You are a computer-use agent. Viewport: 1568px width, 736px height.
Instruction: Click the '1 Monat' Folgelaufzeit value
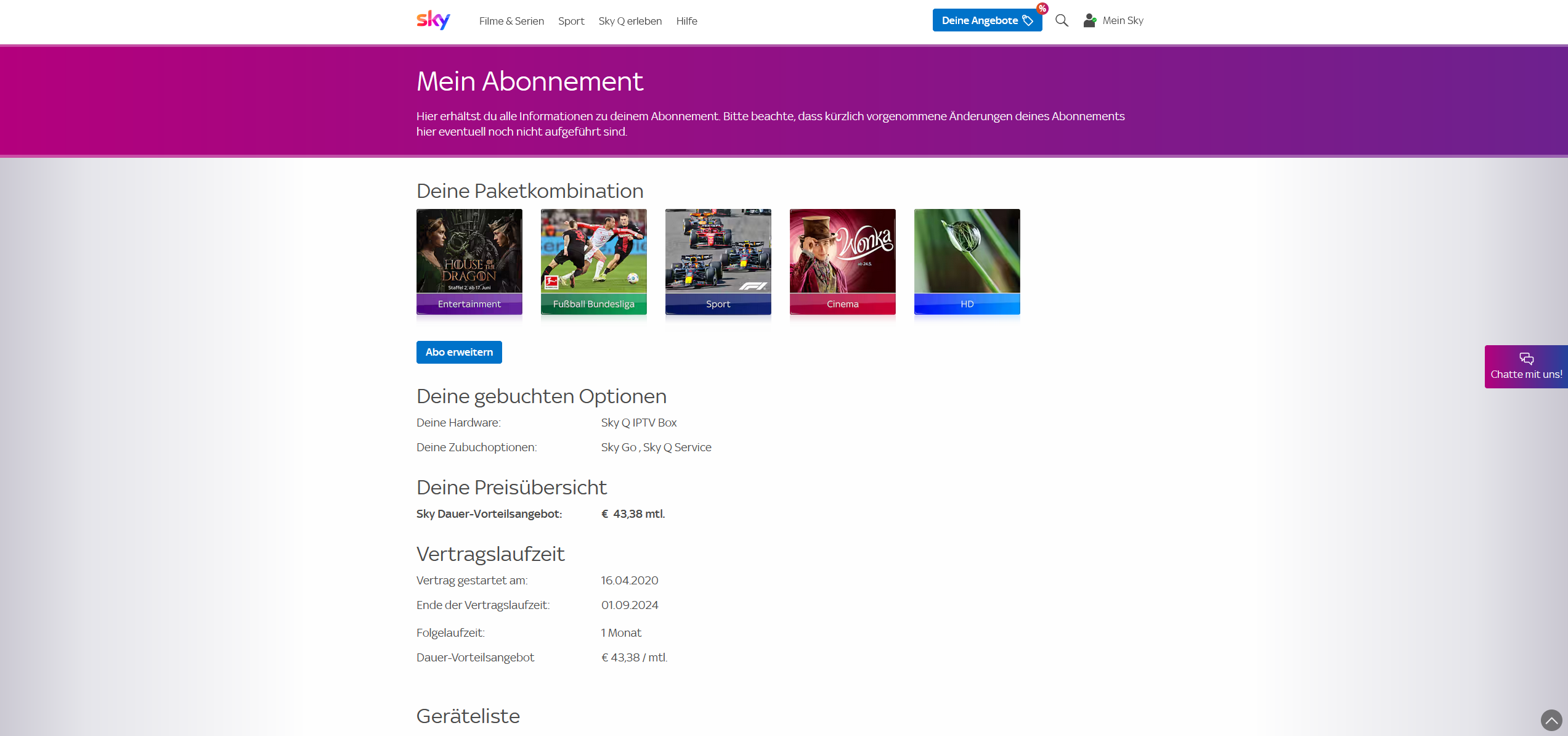pos(621,633)
